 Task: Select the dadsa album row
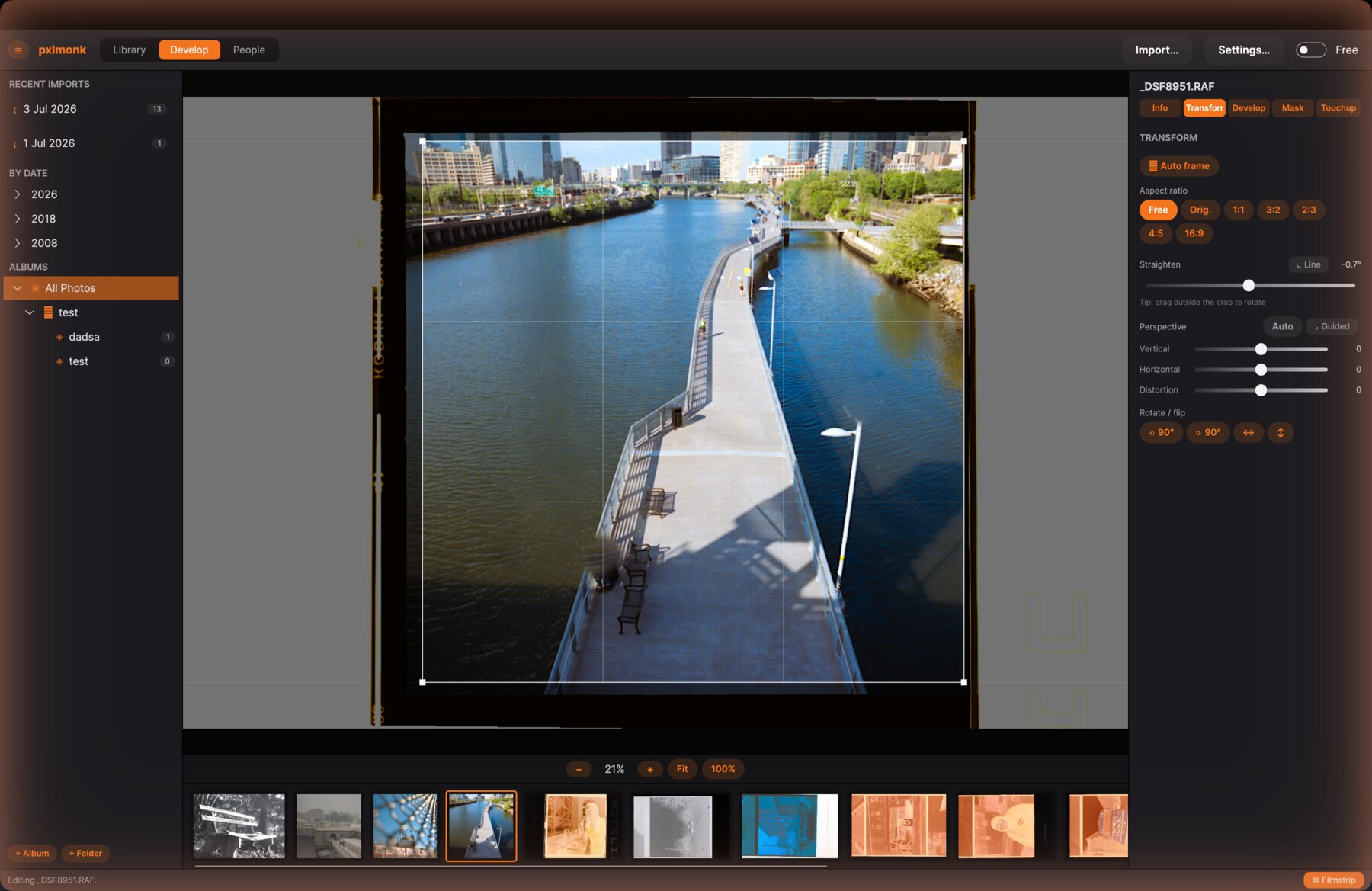(x=91, y=337)
